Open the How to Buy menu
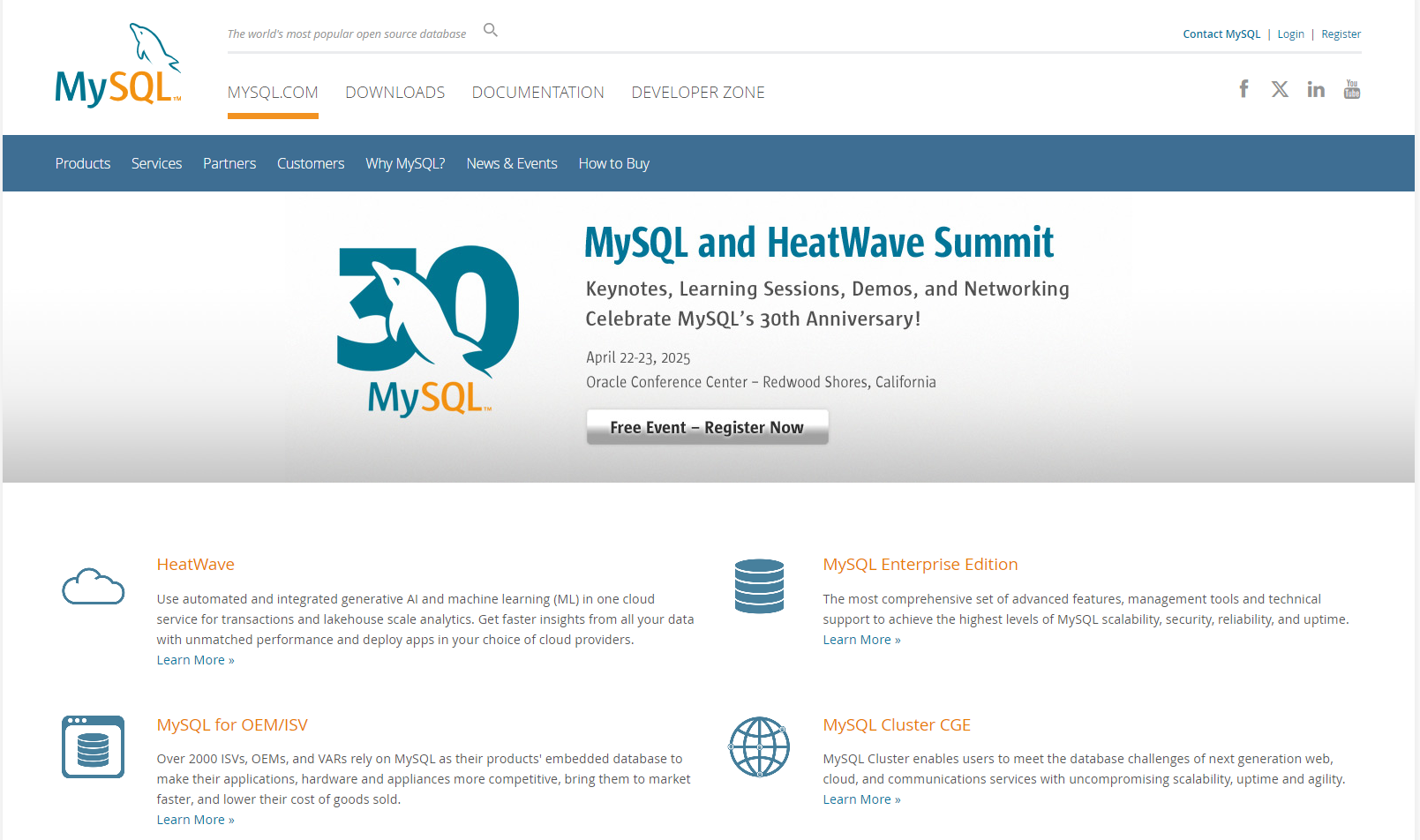The height and width of the screenshot is (840, 1420). pyautogui.click(x=614, y=163)
